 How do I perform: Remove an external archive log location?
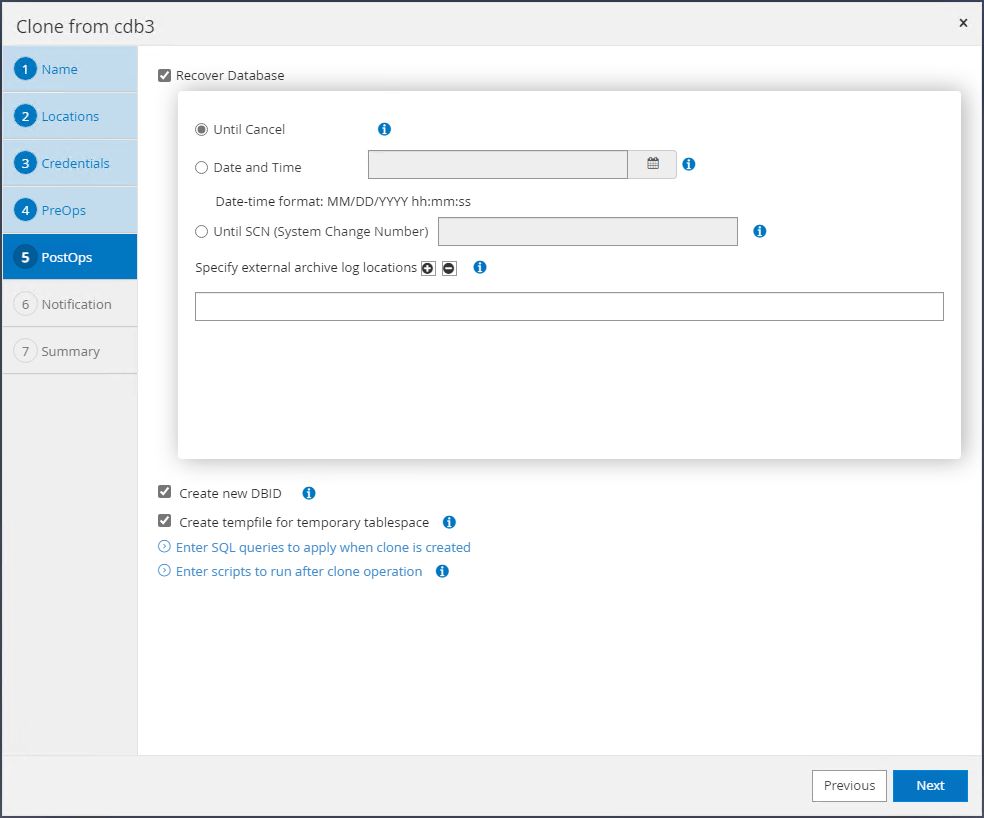coord(449,268)
